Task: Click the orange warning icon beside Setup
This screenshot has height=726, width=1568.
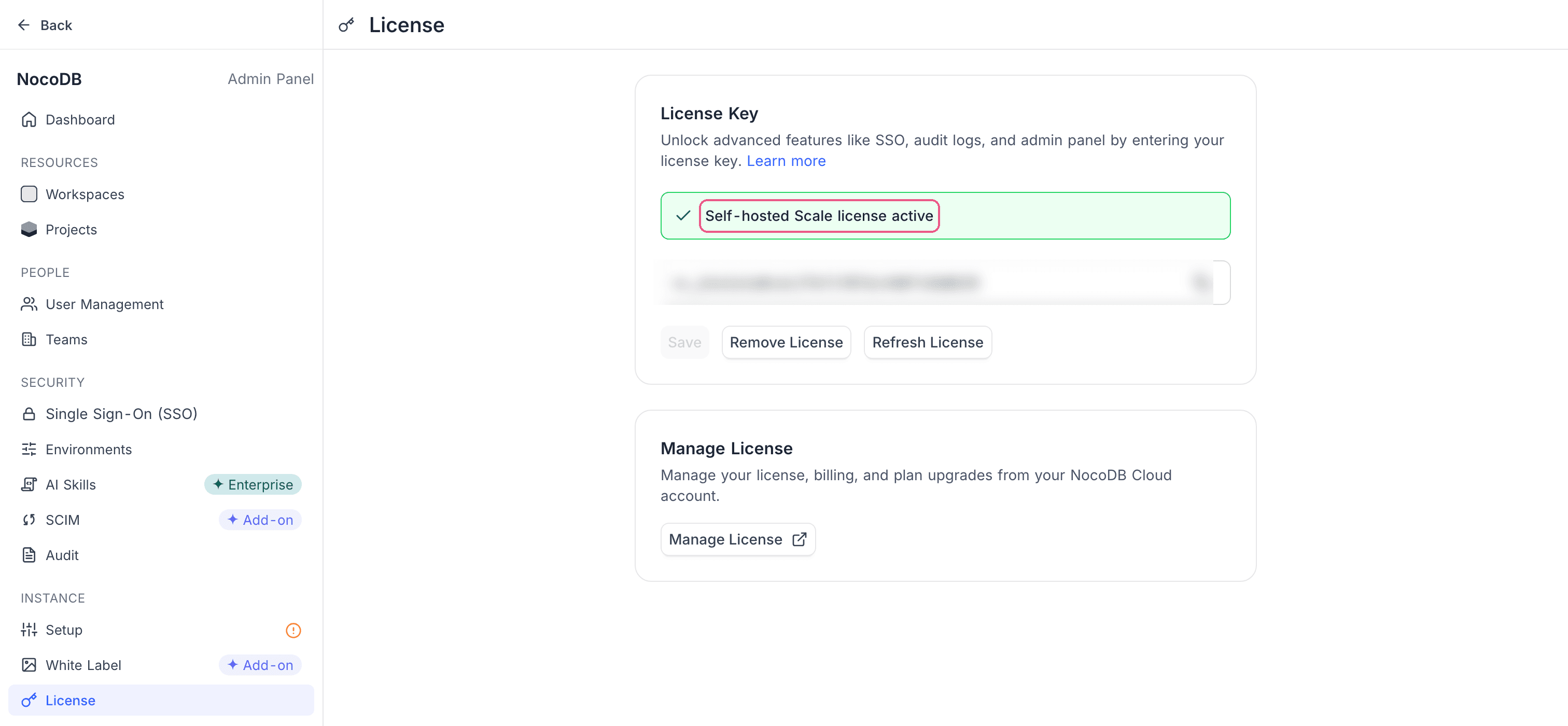Action: pyautogui.click(x=293, y=630)
